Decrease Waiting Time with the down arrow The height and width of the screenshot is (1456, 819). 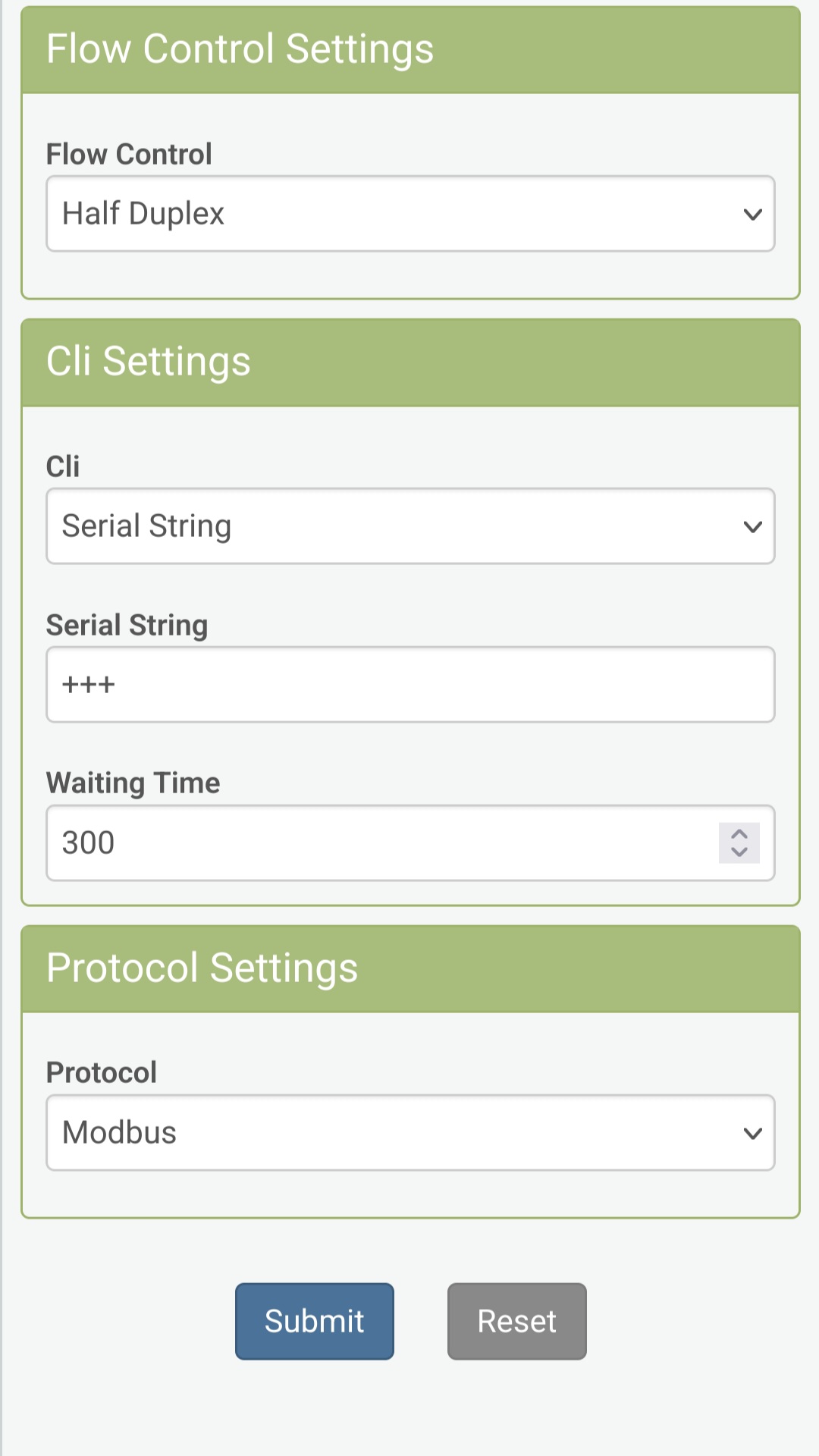[x=739, y=852]
